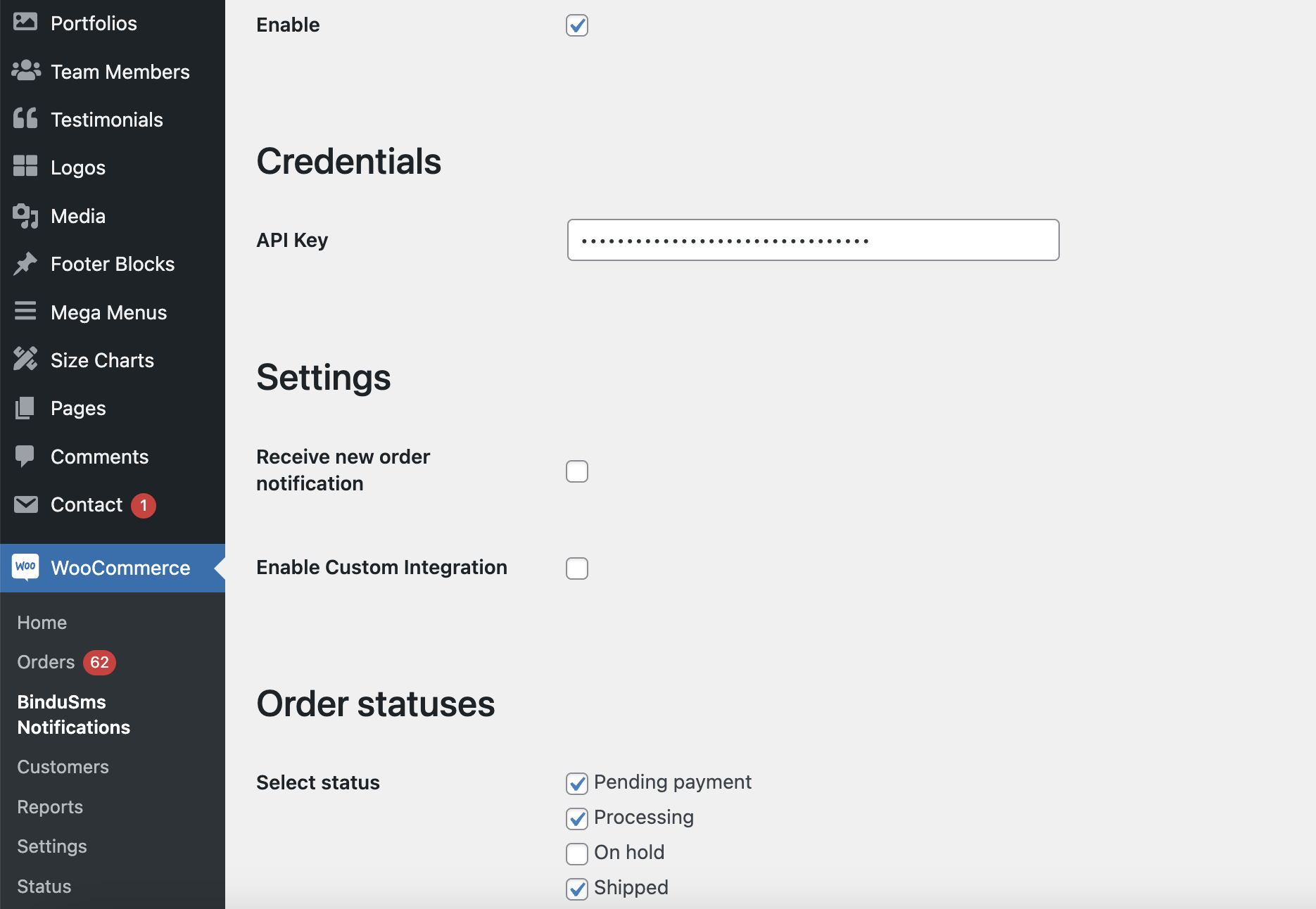Click the Testimonials quote icon

pos(25,119)
